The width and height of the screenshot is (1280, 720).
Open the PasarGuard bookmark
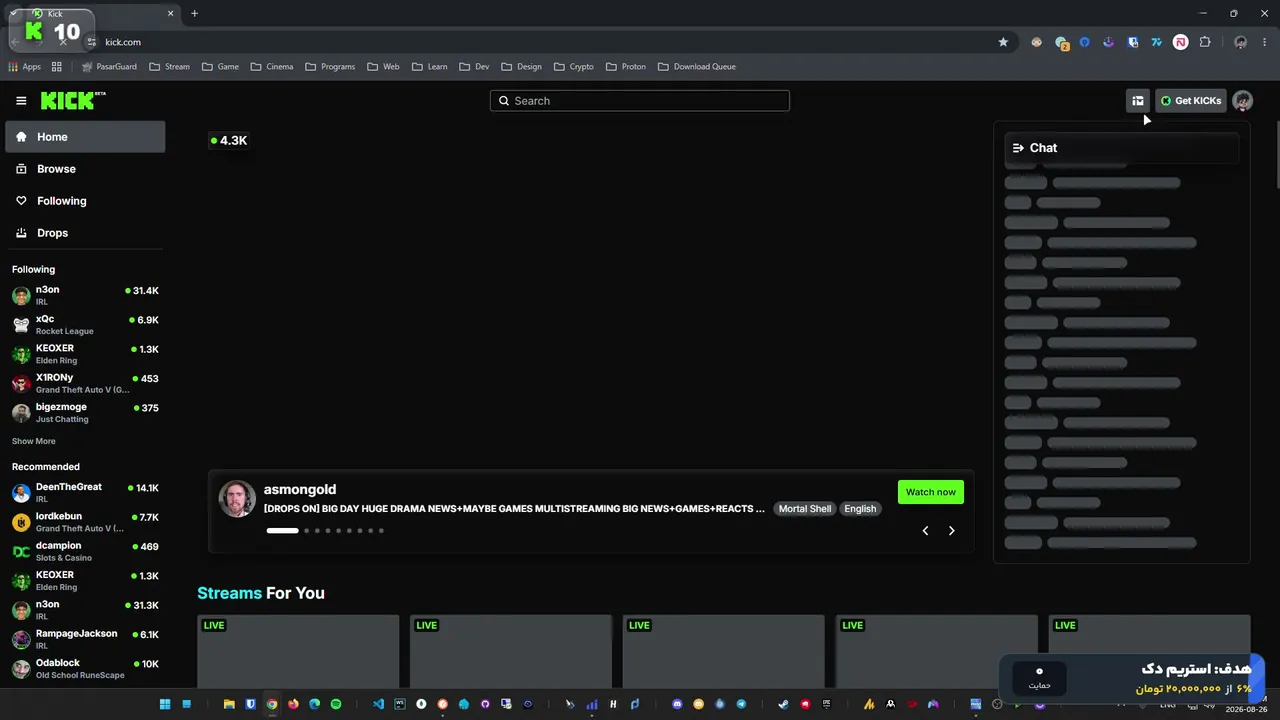pos(109,67)
